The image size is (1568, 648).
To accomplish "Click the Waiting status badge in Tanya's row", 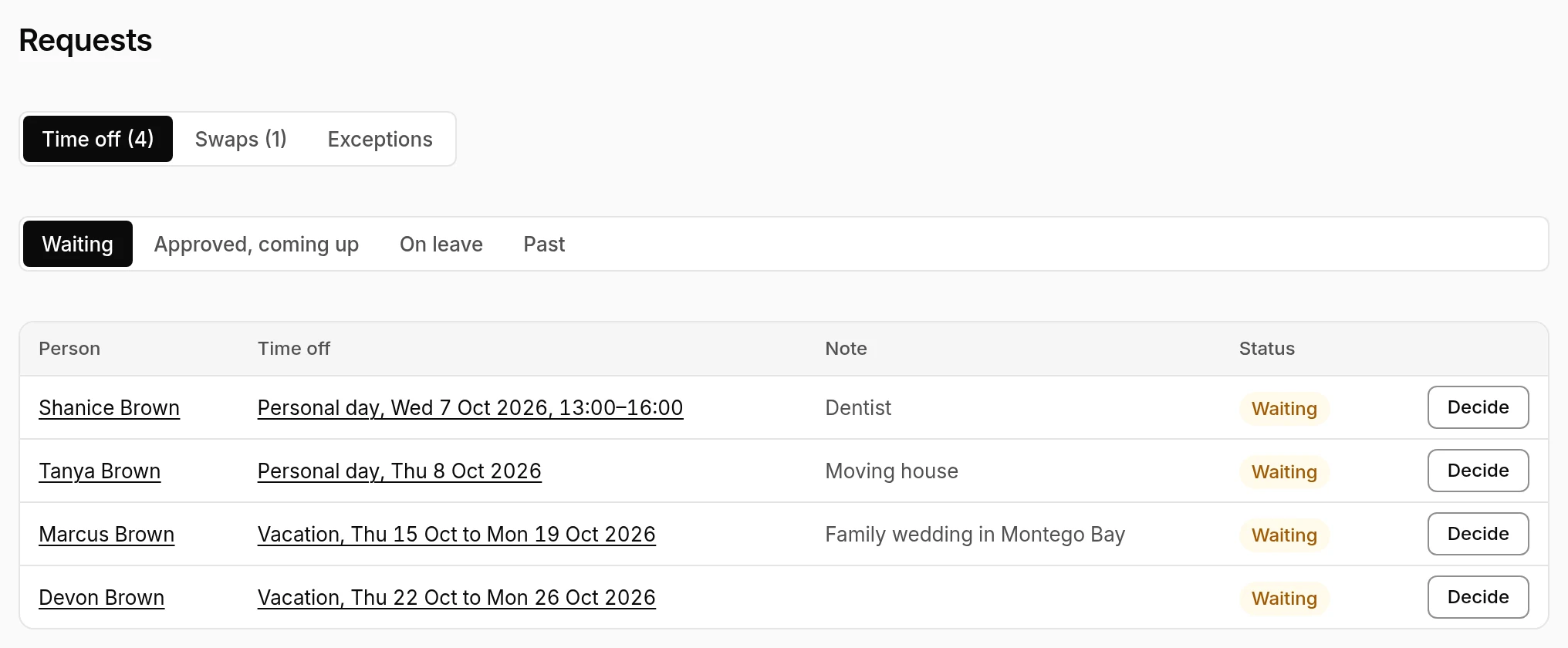I will point(1284,472).
